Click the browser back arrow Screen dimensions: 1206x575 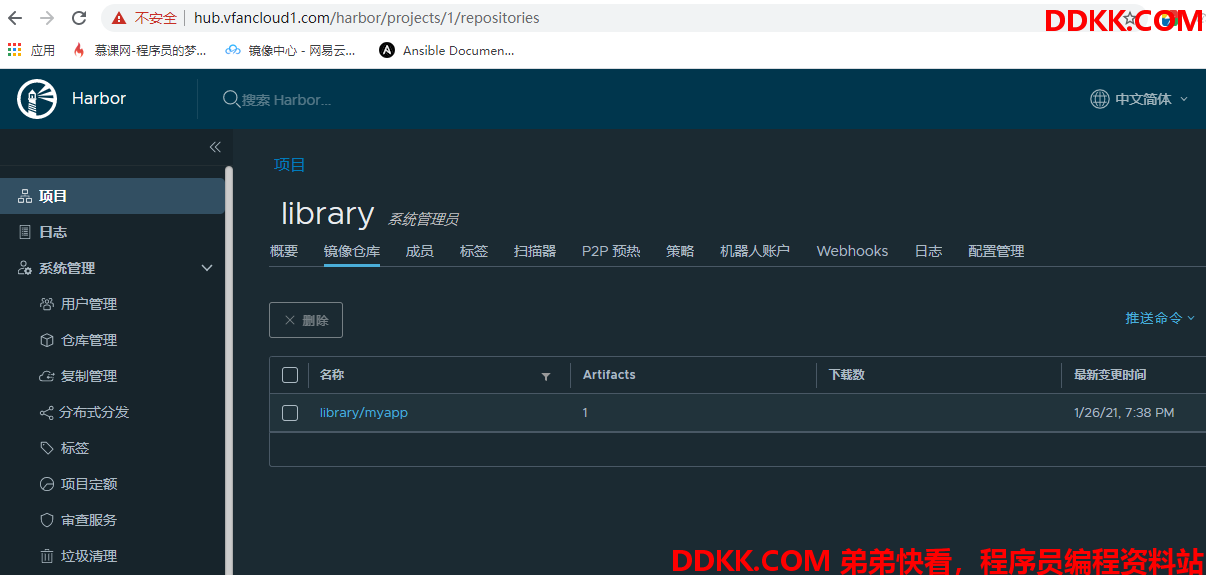tap(15, 18)
